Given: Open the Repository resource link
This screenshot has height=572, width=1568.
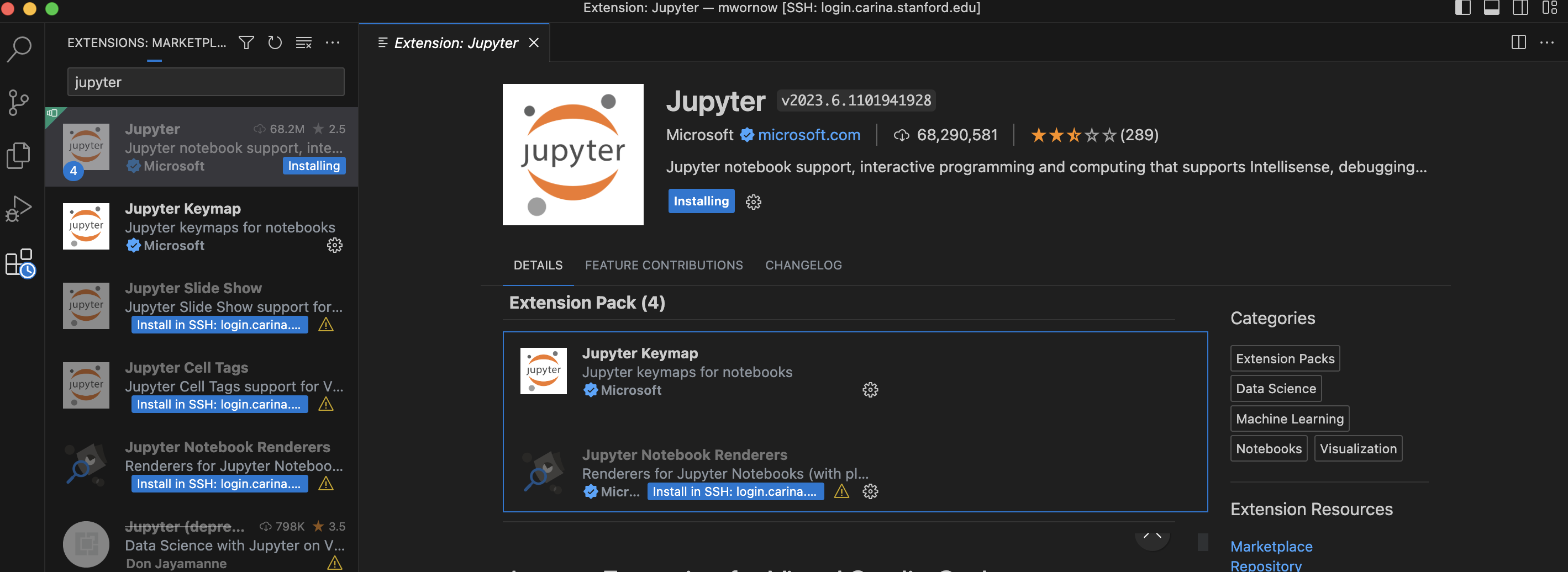Looking at the screenshot, I should point(1266,565).
